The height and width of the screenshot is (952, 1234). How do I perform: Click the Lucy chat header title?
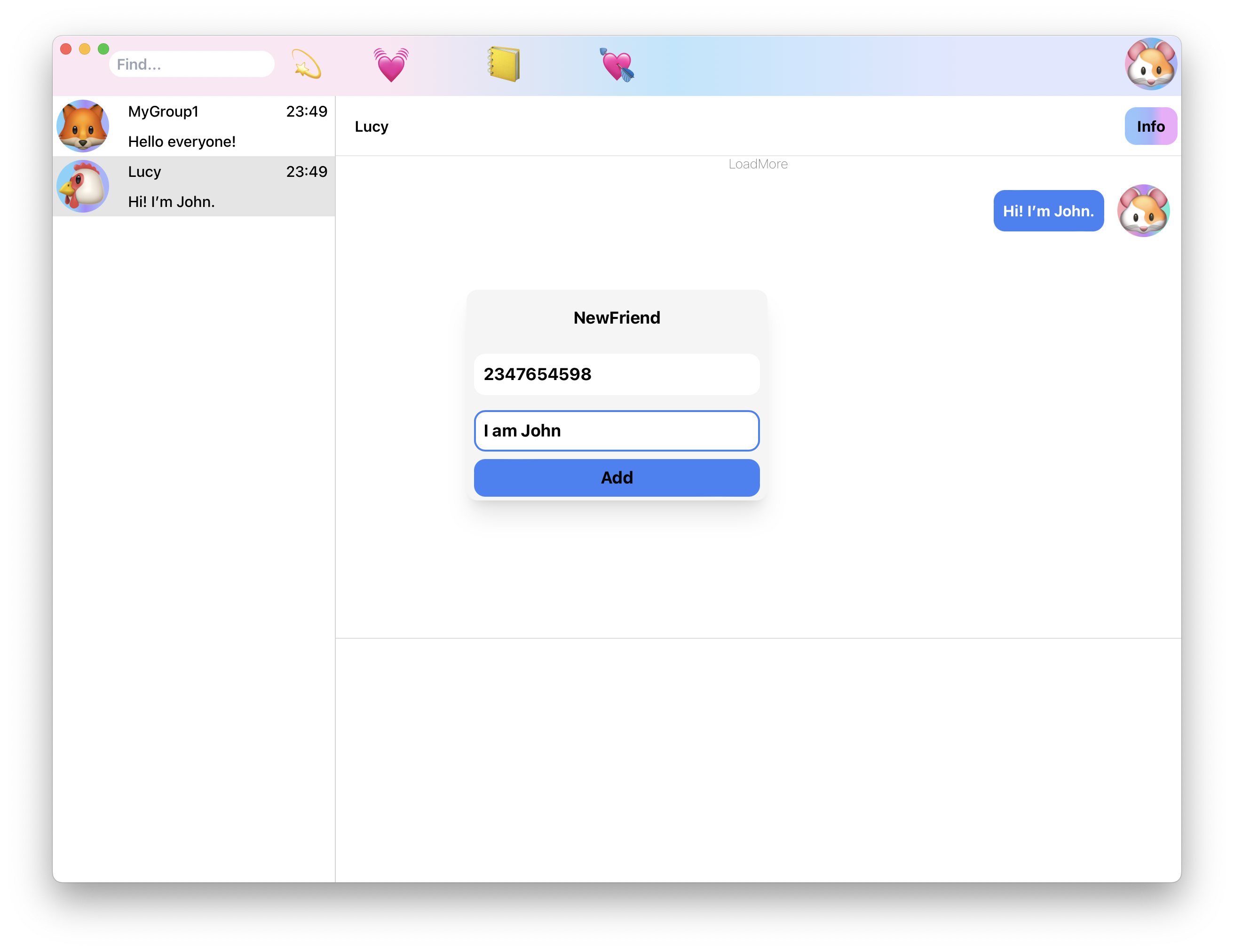point(371,126)
